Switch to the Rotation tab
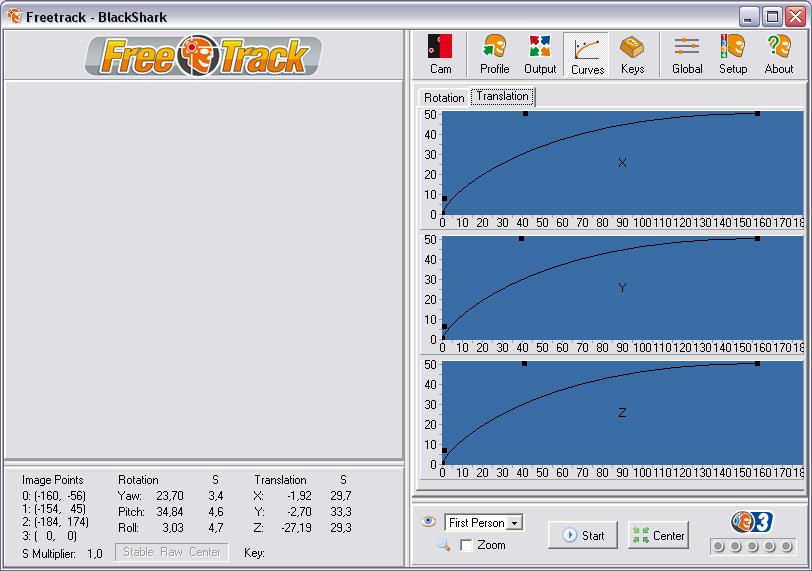This screenshot has height=571, width=812. click(x=444, y=97)
